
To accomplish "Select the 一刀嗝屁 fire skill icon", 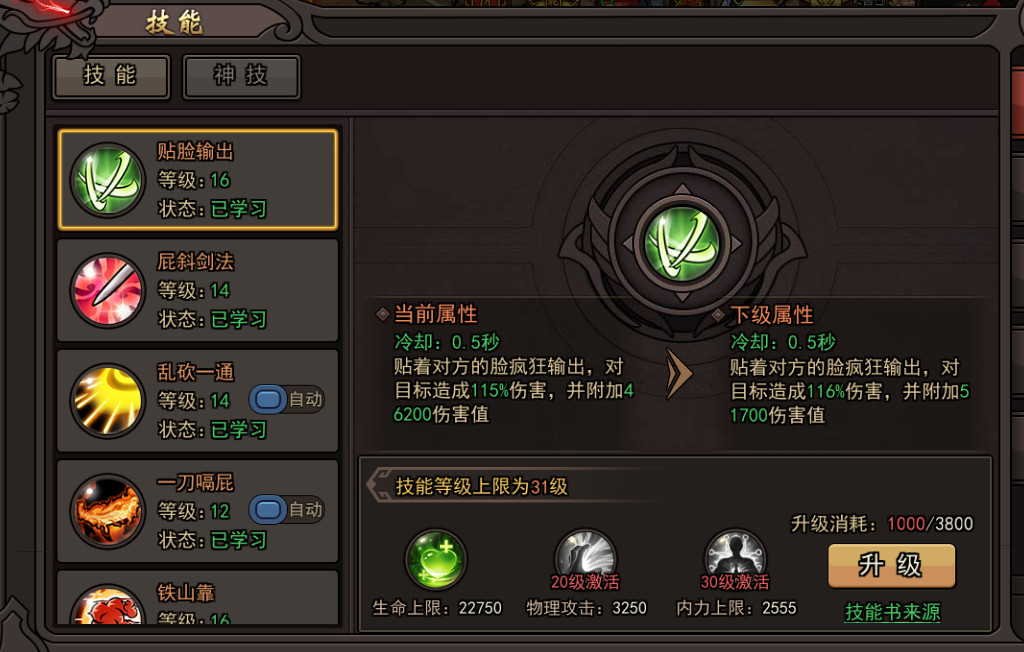I will pos(108,511).
